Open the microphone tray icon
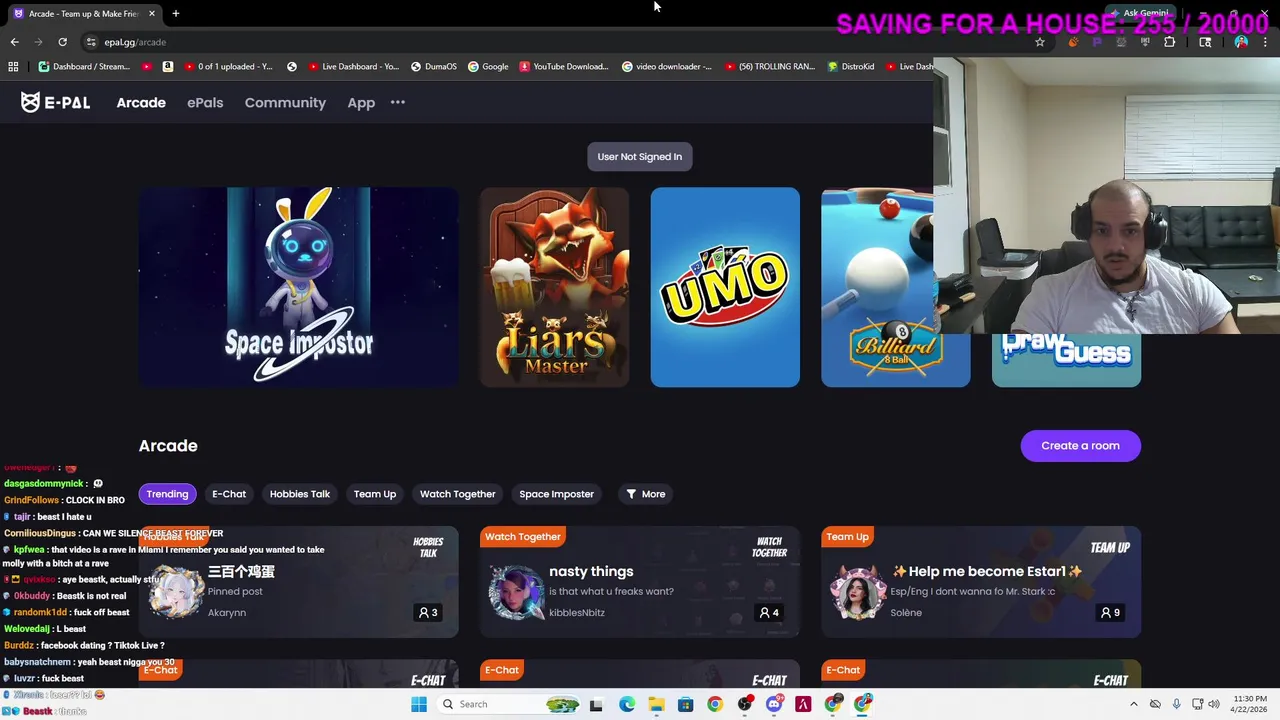 1176,704
